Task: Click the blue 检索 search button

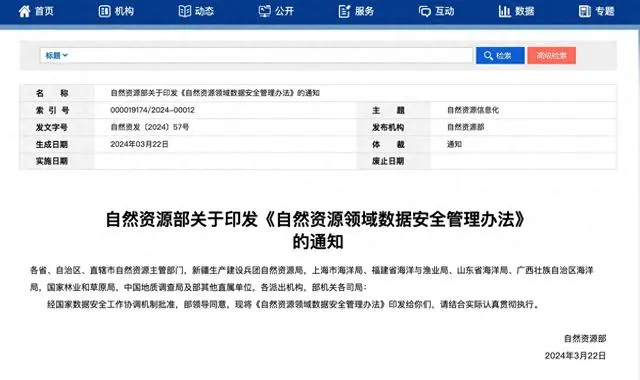Action: (x=500, y=56)
